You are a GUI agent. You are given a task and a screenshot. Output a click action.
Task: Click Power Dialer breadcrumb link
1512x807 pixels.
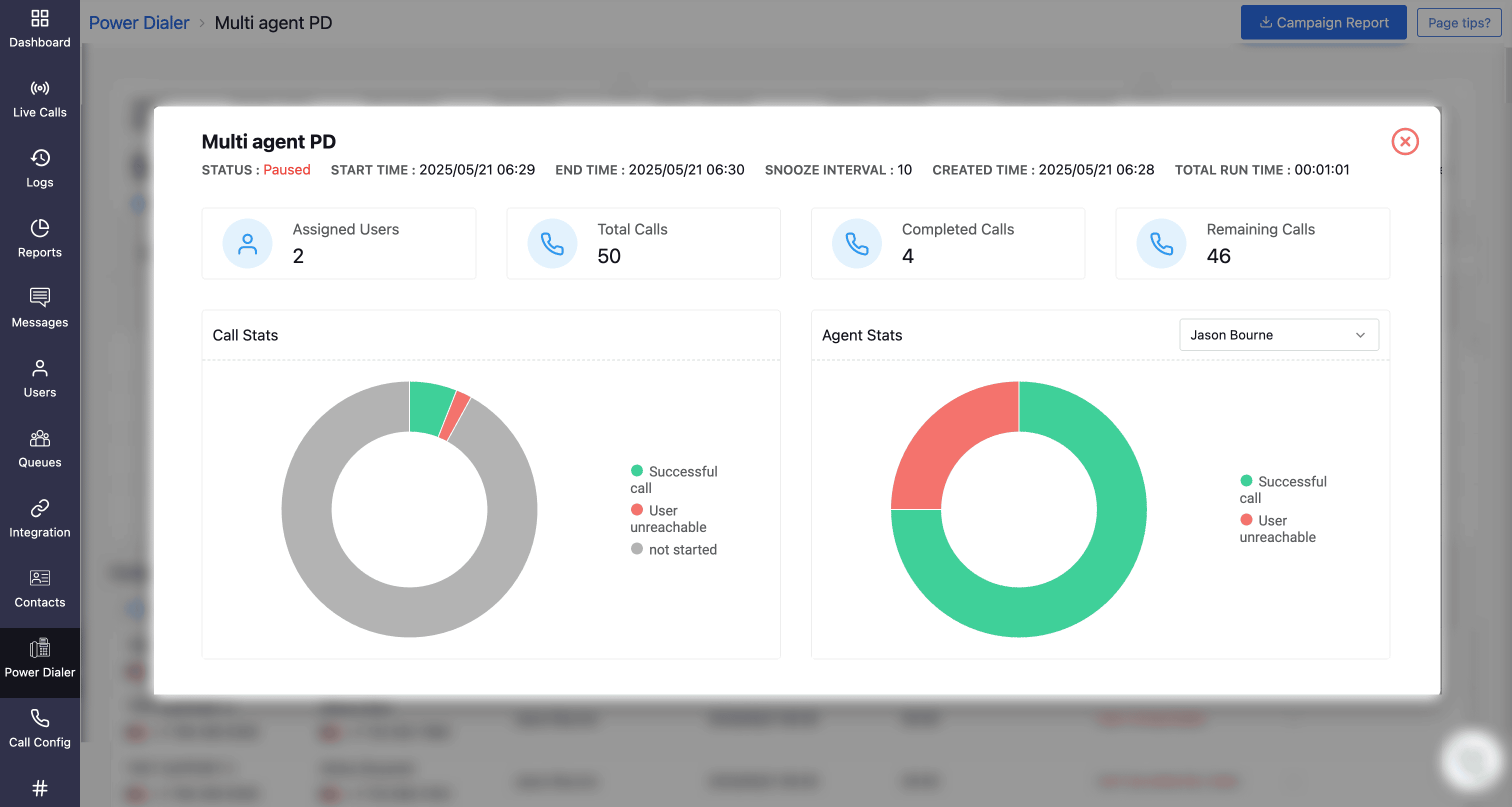point(138,23)
